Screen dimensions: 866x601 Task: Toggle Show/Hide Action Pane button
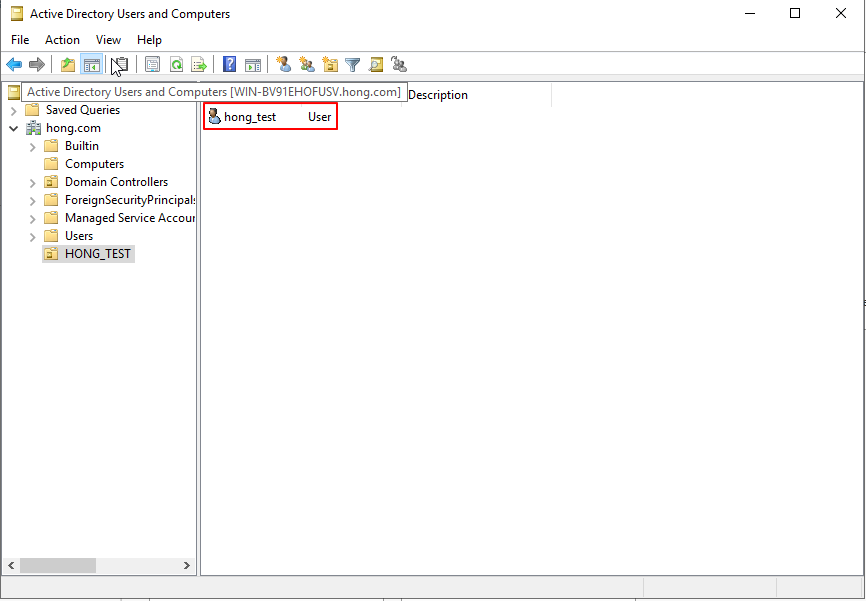pos(253,65)
